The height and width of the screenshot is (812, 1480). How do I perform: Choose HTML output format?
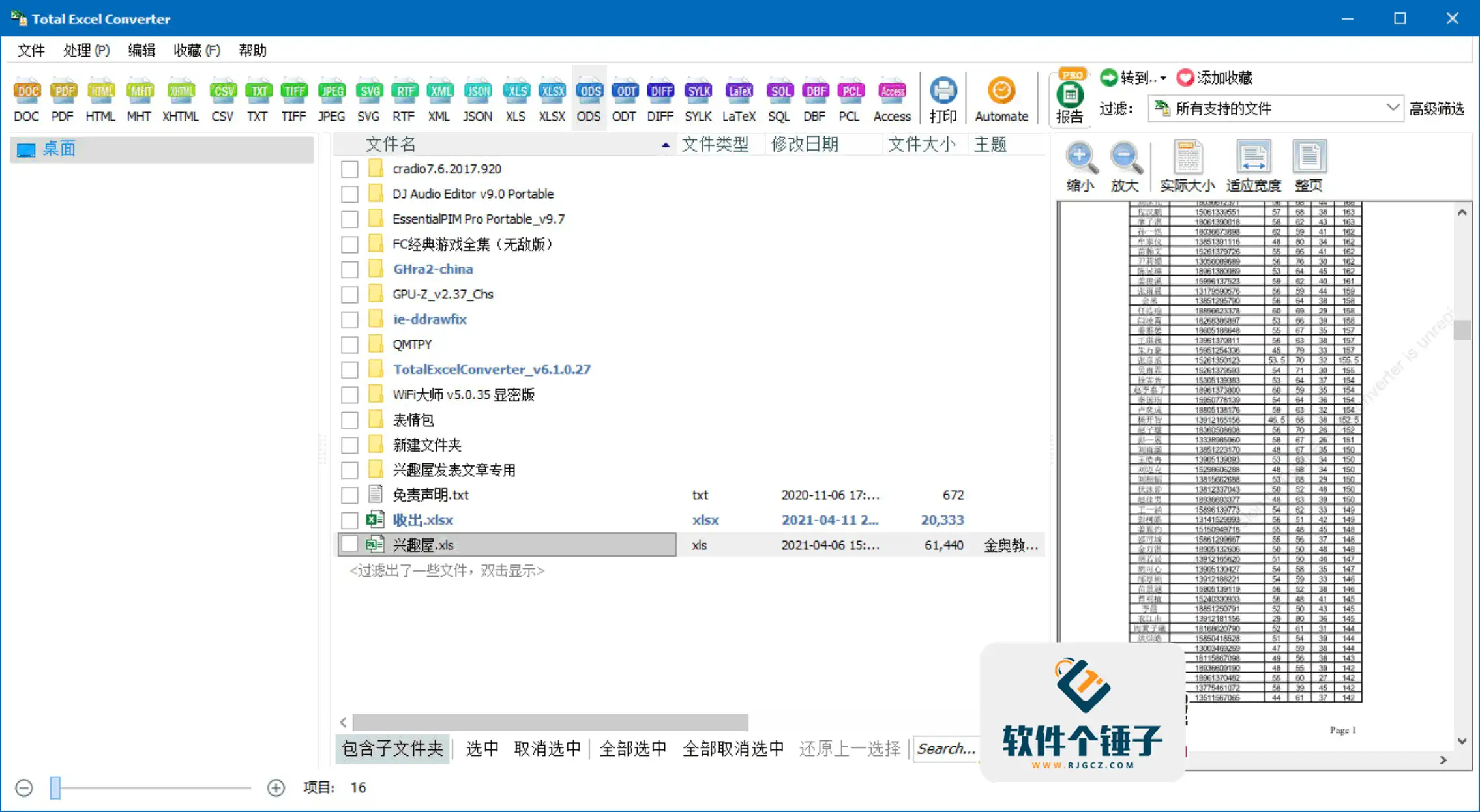point(100,100)
